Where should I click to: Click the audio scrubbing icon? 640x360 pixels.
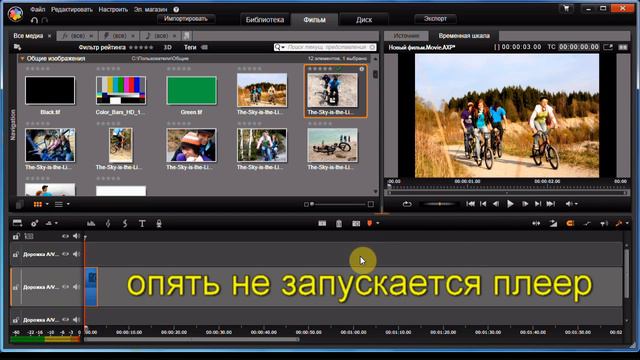coord(604,223)
